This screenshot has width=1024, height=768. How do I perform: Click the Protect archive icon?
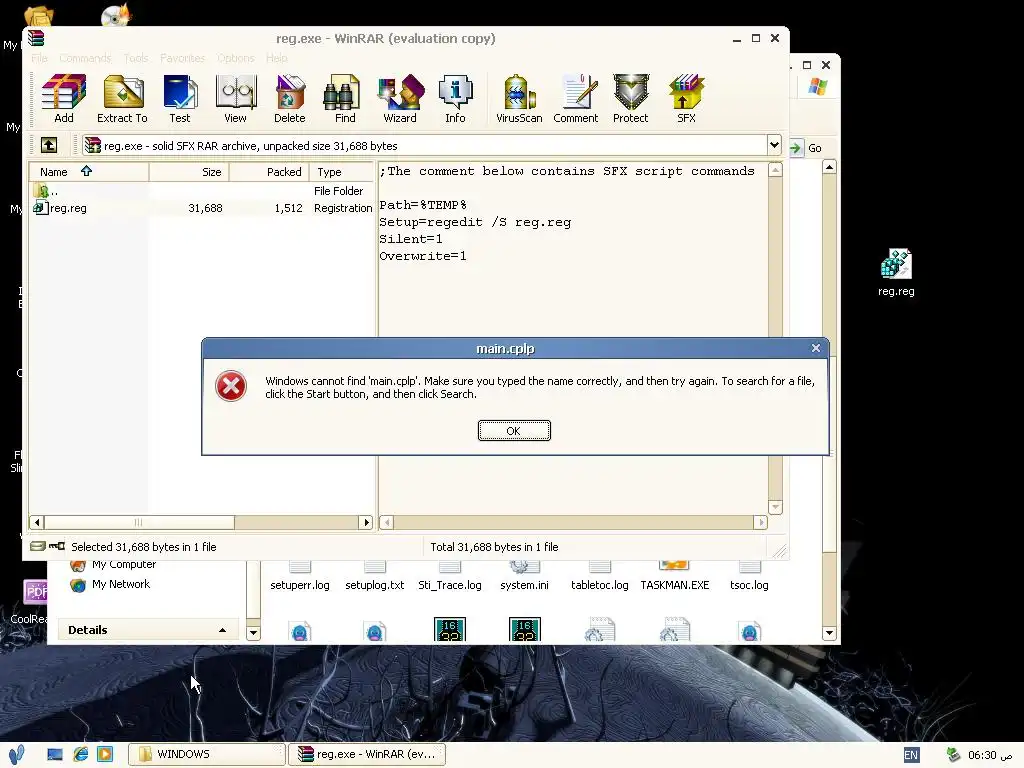(630, 99)
